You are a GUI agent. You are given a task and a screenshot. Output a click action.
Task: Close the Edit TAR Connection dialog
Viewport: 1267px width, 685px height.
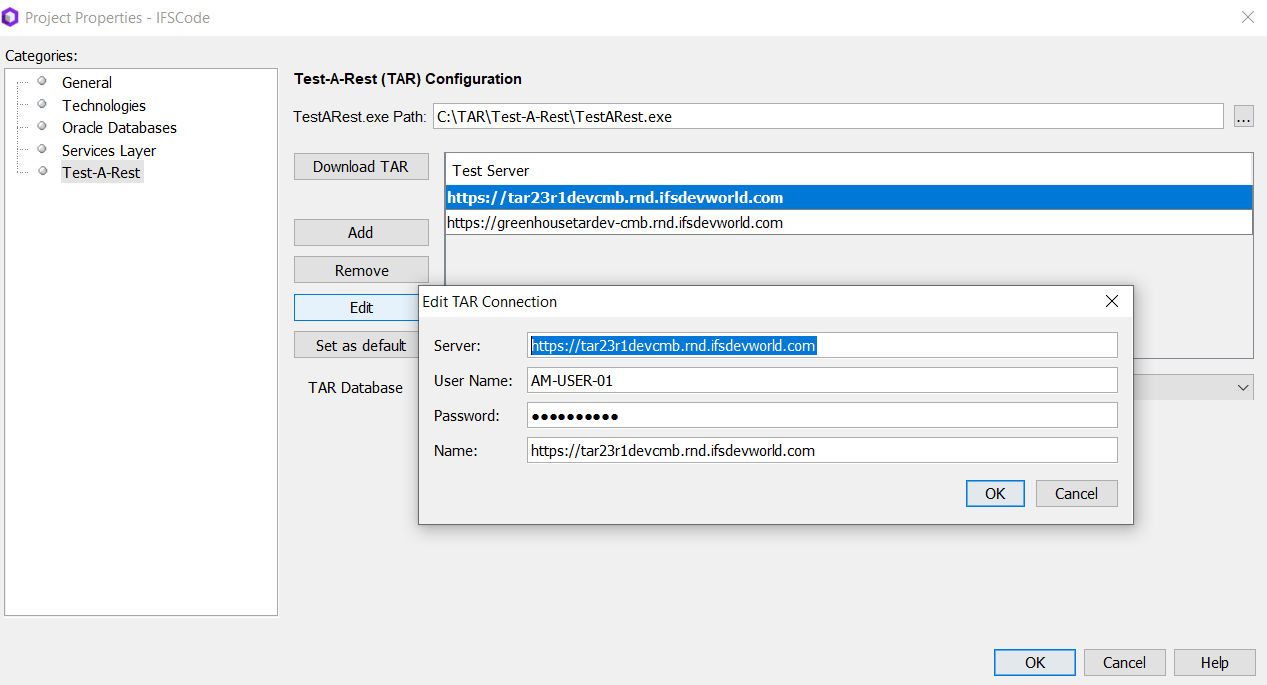[x=1111, y=301]
